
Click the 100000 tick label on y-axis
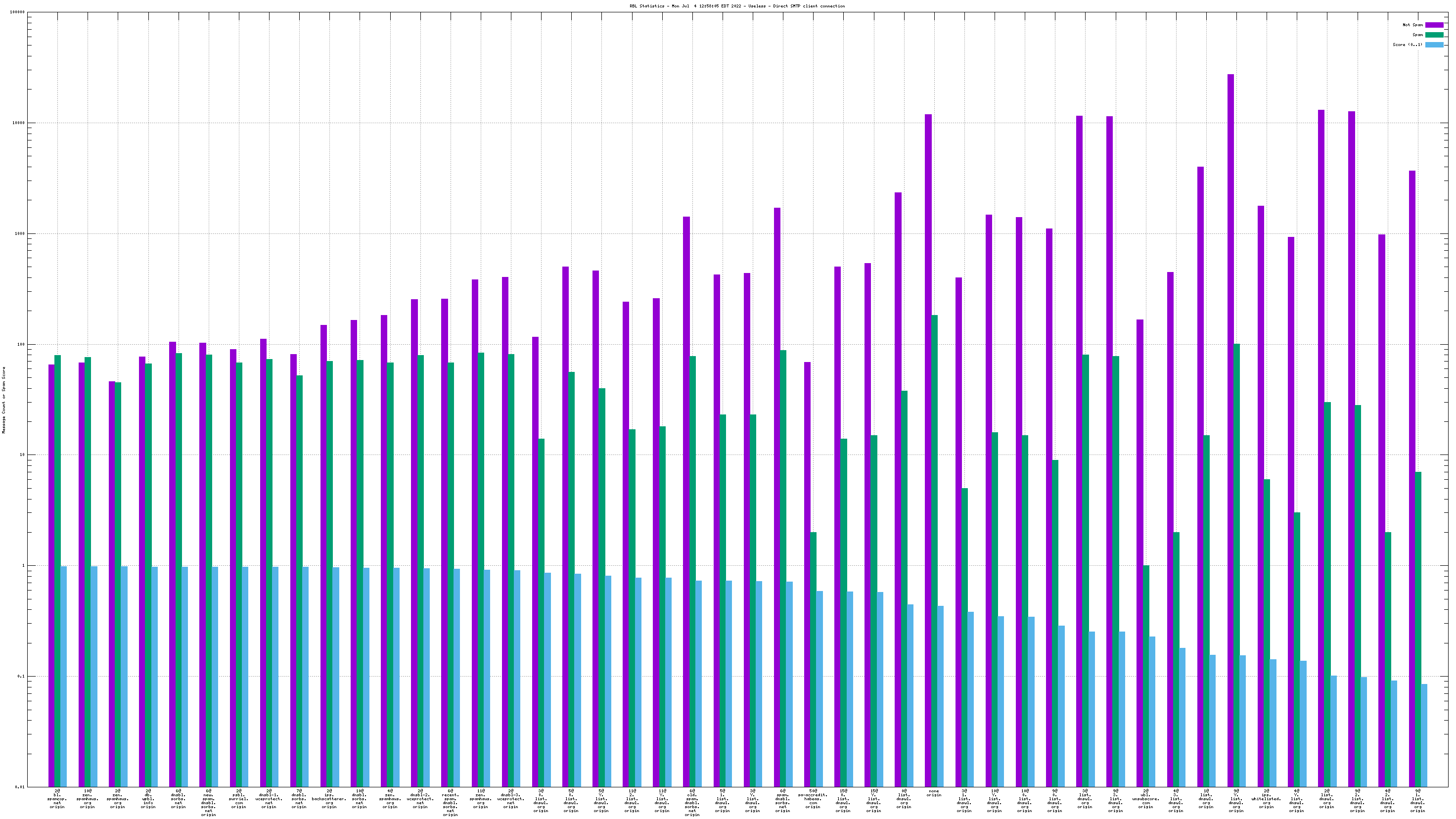click(x=16, y=12)
